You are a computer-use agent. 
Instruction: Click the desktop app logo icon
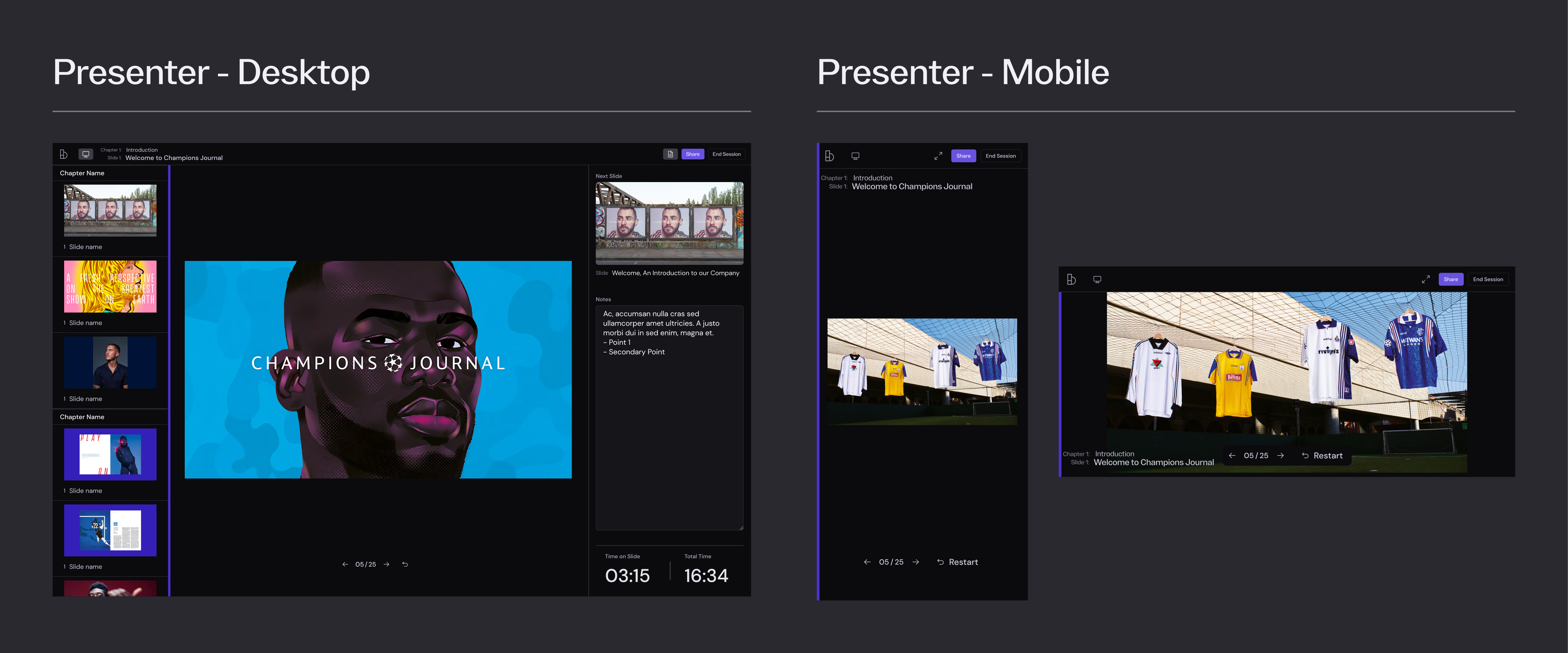coord(63,154)
